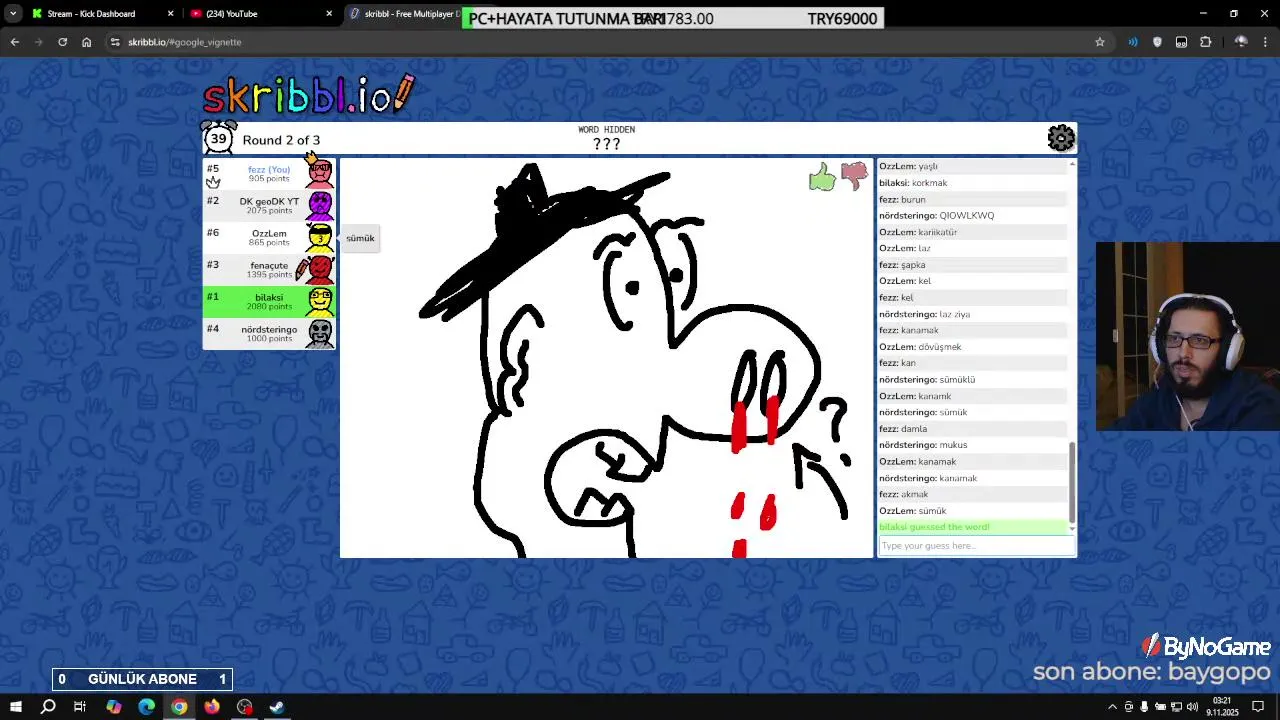Go forward in browser history

39,42
